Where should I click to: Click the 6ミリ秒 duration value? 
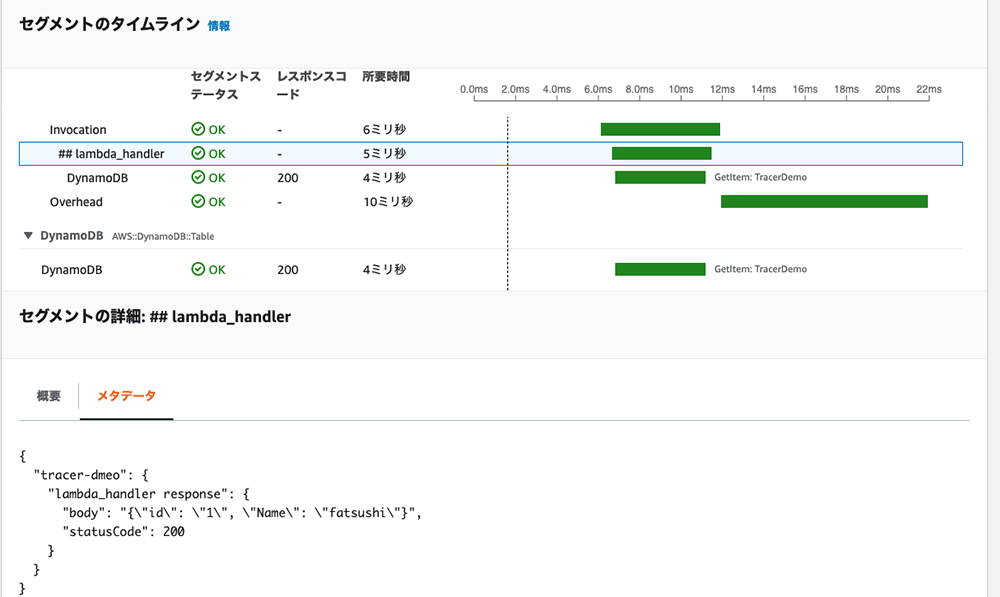tap(384, 129)
